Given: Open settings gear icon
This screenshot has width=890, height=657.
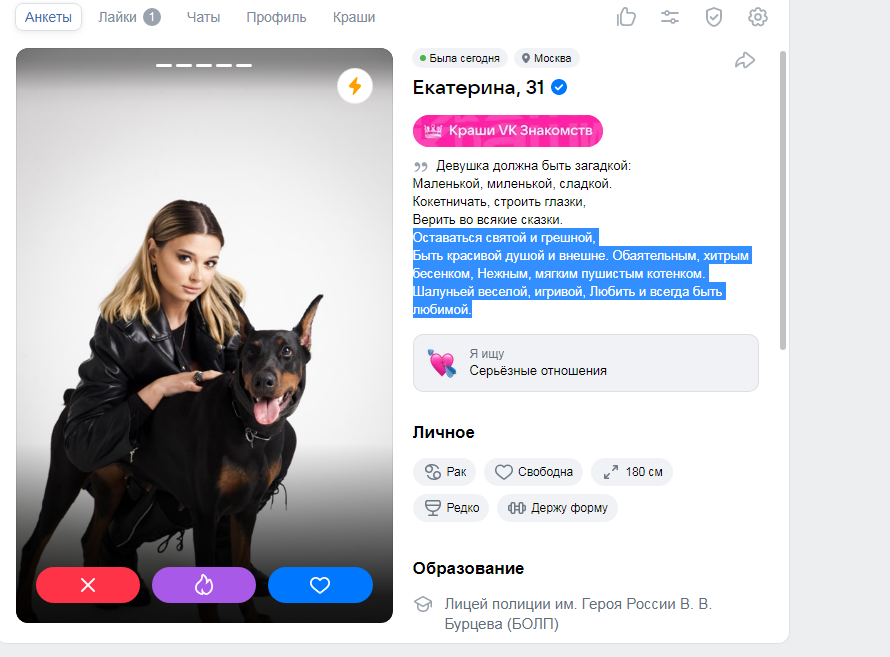Looking at the screenshot, I should pyautogui.click(x=758, y=17).
